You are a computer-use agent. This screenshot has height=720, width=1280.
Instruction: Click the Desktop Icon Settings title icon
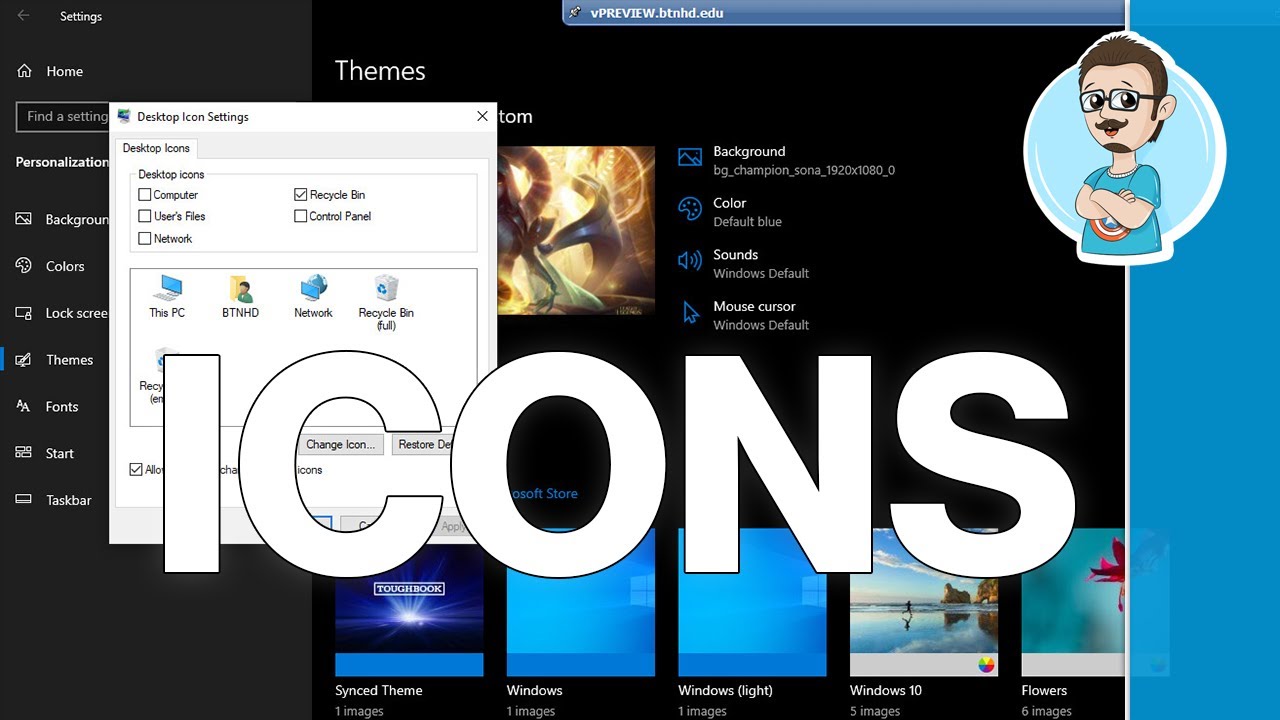click(124, 116)
